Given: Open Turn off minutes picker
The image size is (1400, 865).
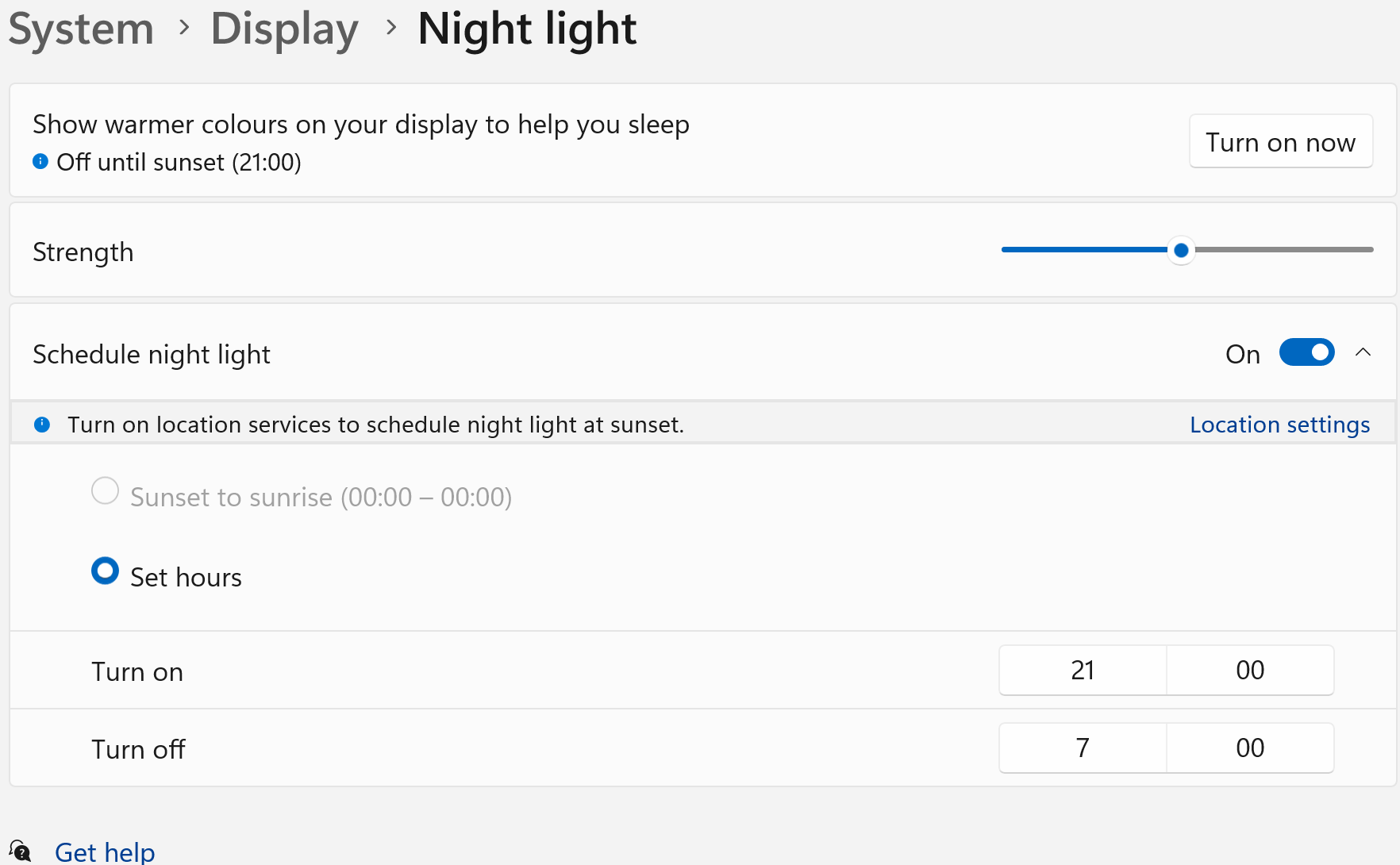Looking at the screenshot, I should (x=1250, y=748).
